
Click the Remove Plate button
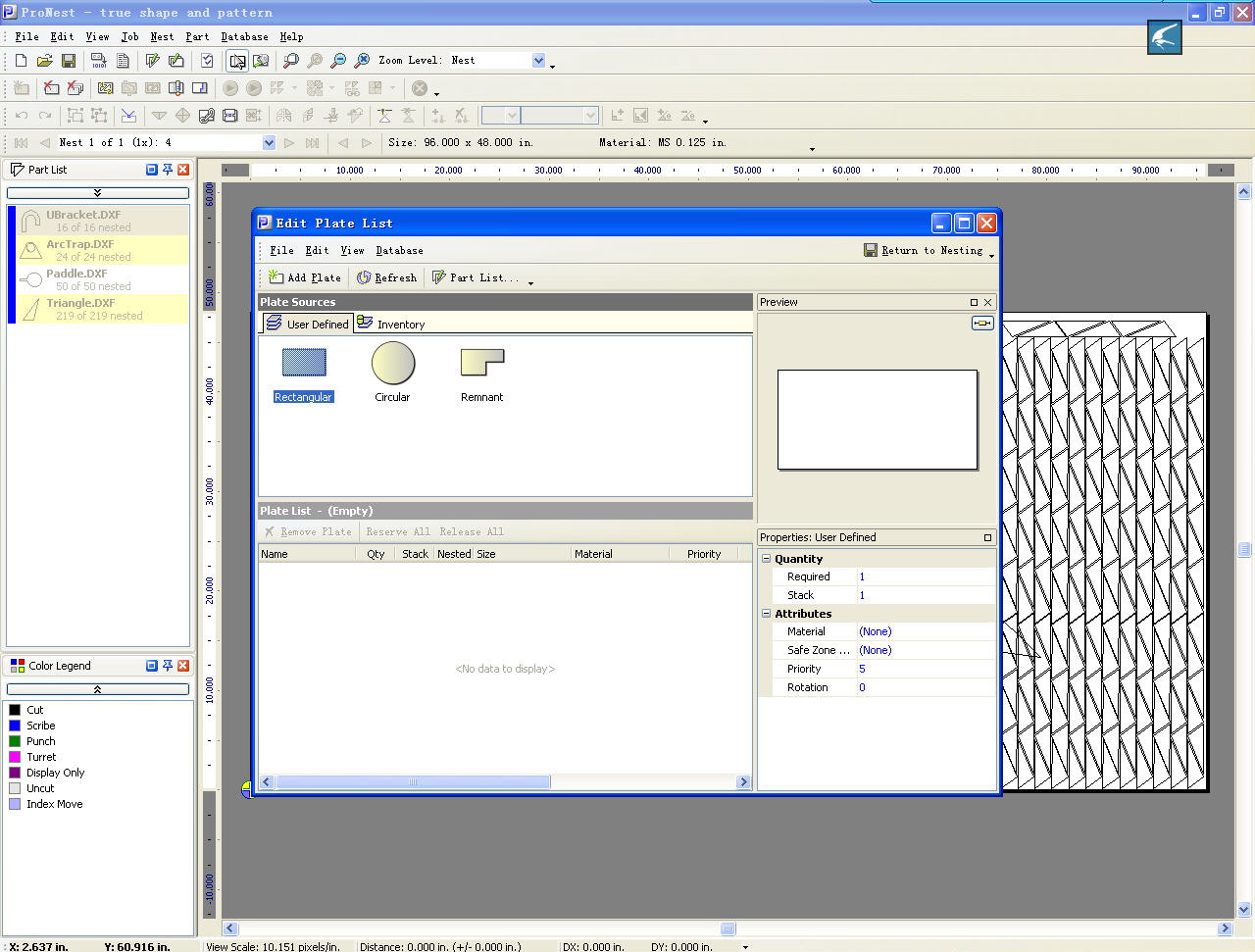tap(307, 531)
